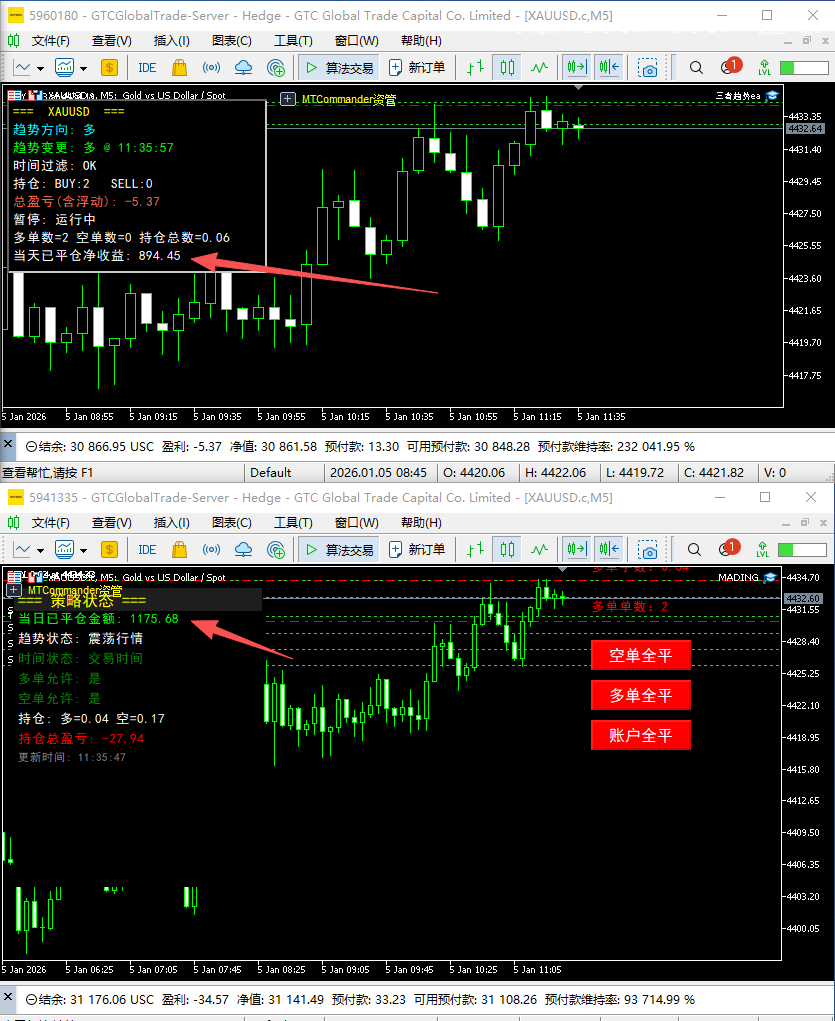The image size is (835, 1021).
Task: Open Market shopping bag in bottom window
Action: pyautogui.click(x=179, y=550)
